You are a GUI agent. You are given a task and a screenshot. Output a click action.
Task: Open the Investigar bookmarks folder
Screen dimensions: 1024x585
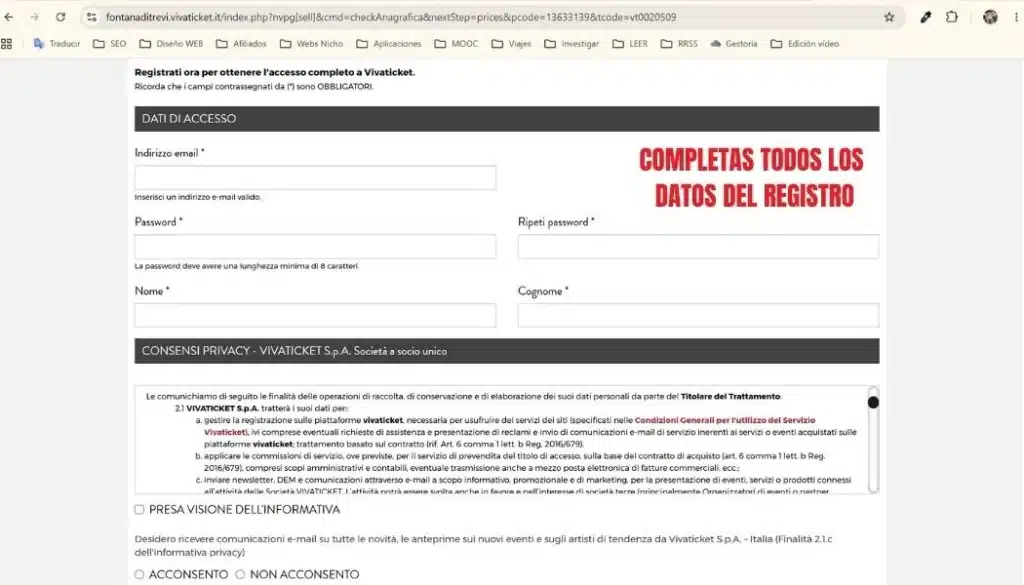point(571,44)
